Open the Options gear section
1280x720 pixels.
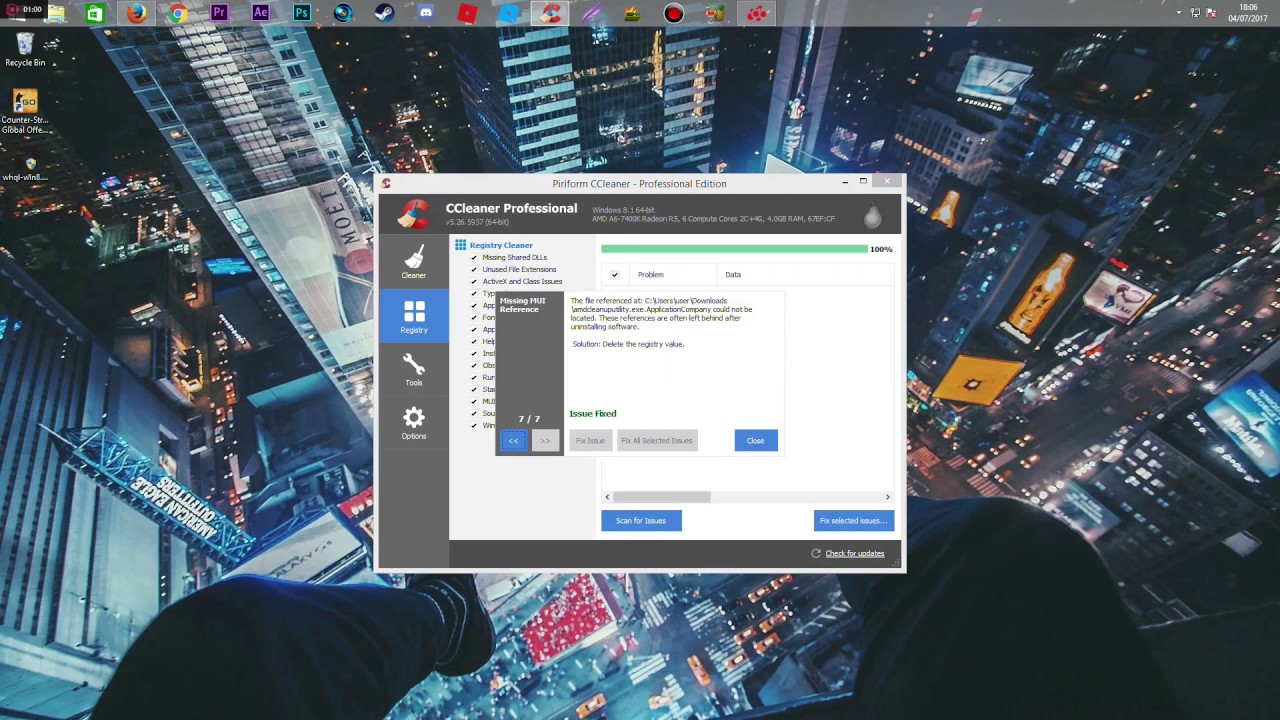413,422
